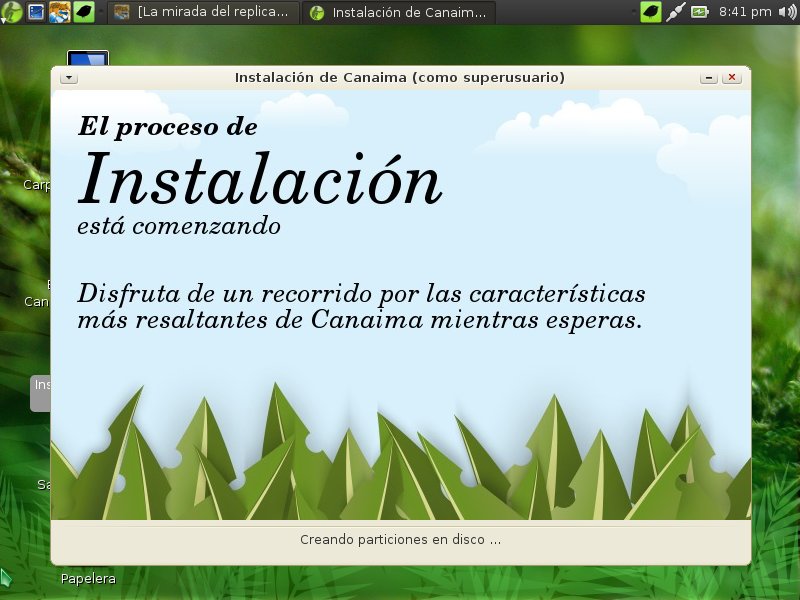Switch to 'La mirada del replica...' taskbar window
800x600 pixels.
tap(204, 13)
